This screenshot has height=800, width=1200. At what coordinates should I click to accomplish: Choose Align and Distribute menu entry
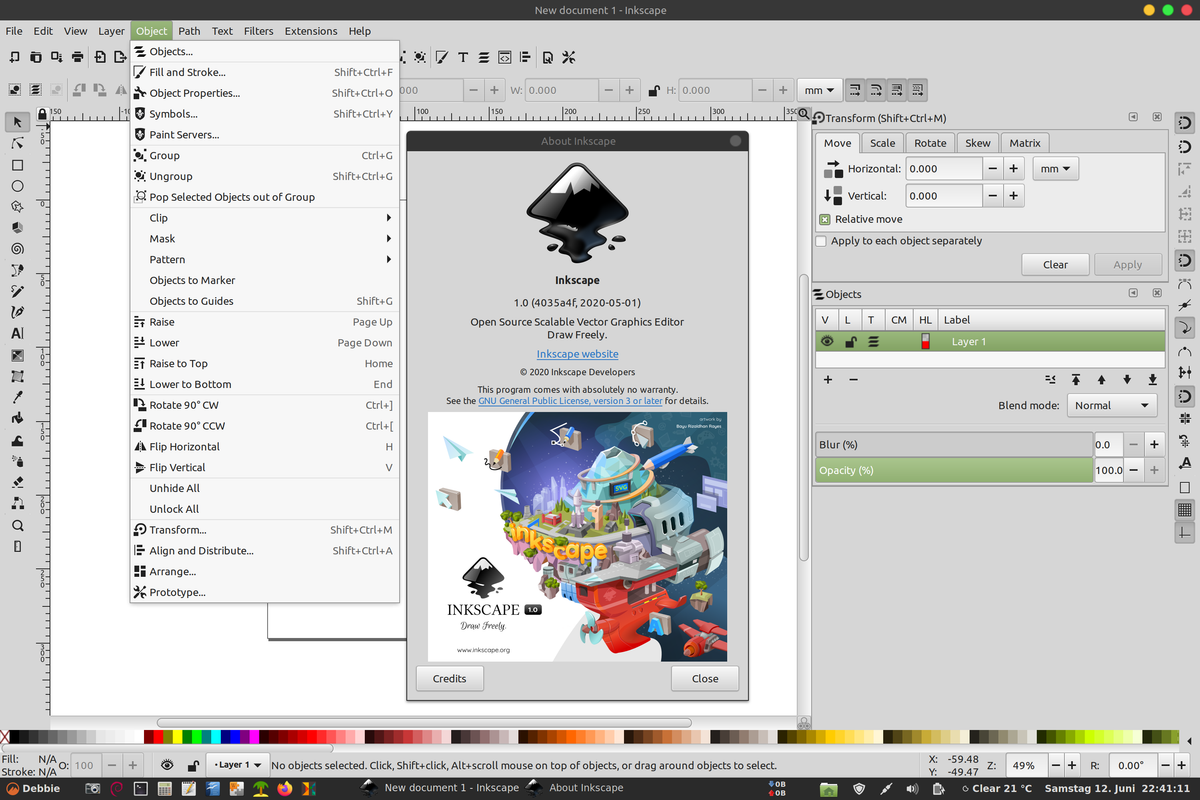265,551
